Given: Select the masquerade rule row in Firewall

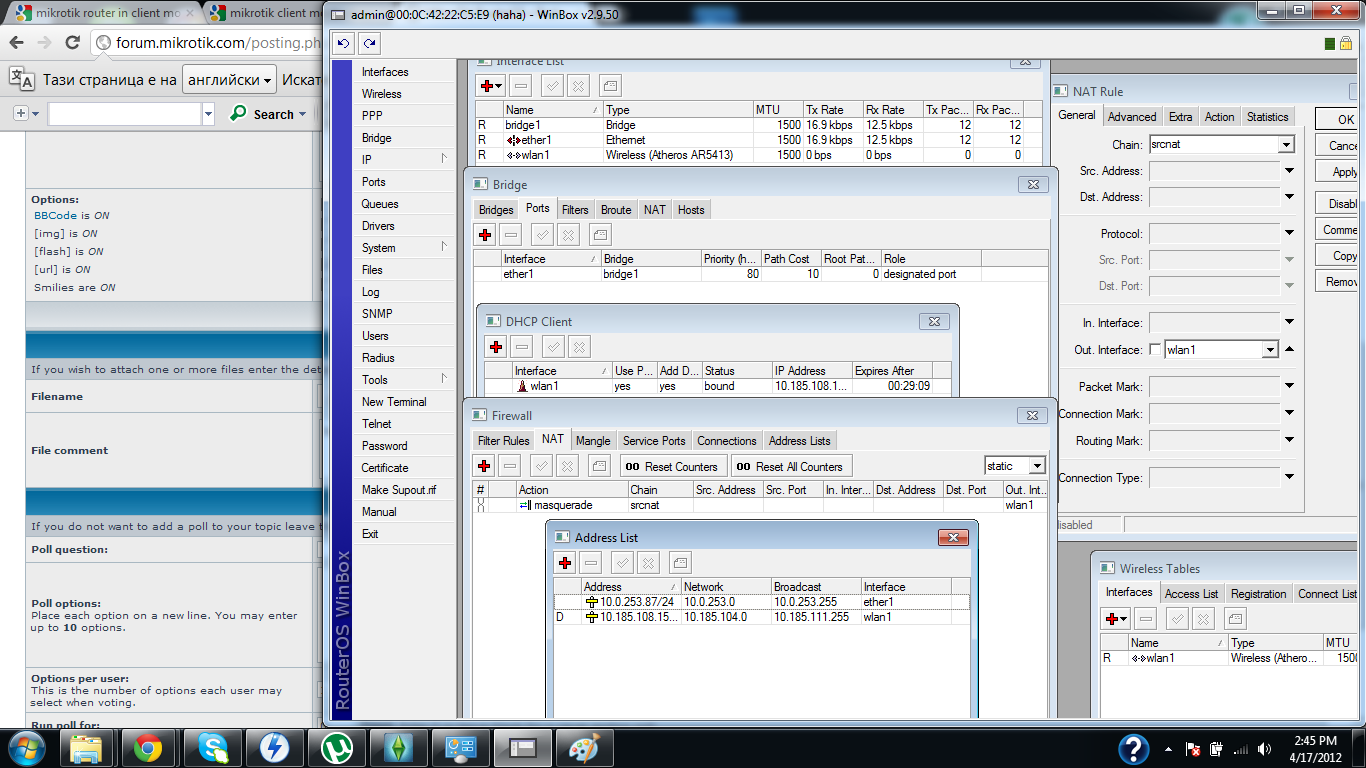Looking at the screenshot, I should pyautogui.click(x=760, y=505).
